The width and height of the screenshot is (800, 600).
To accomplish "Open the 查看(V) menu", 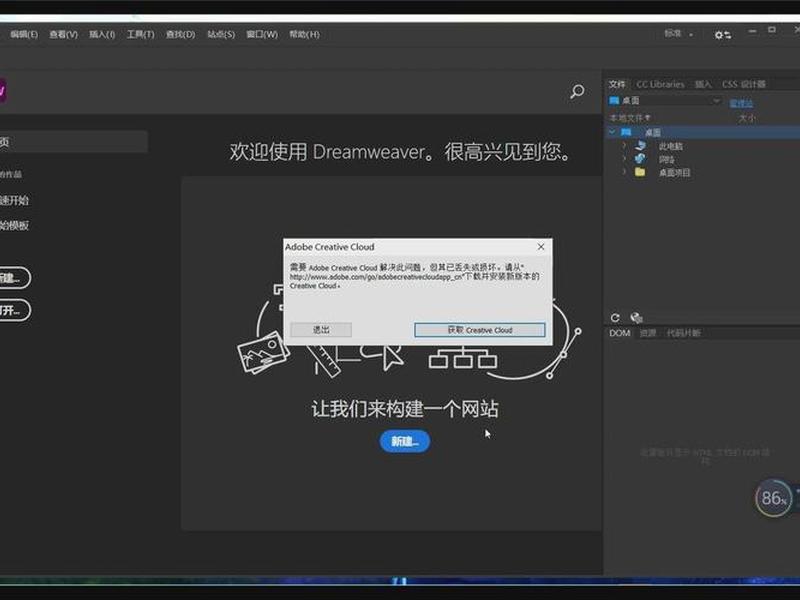I will pos(63,34).
